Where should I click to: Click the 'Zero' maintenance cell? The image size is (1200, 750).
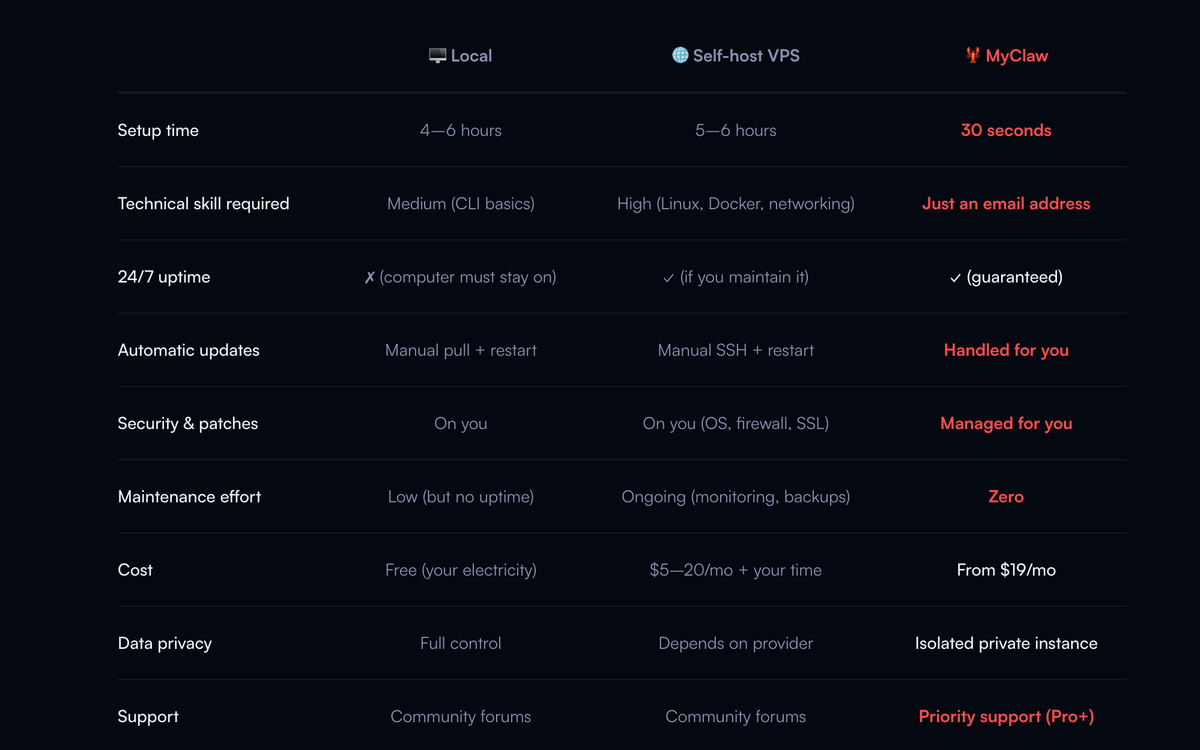[x=1006, y=496]
